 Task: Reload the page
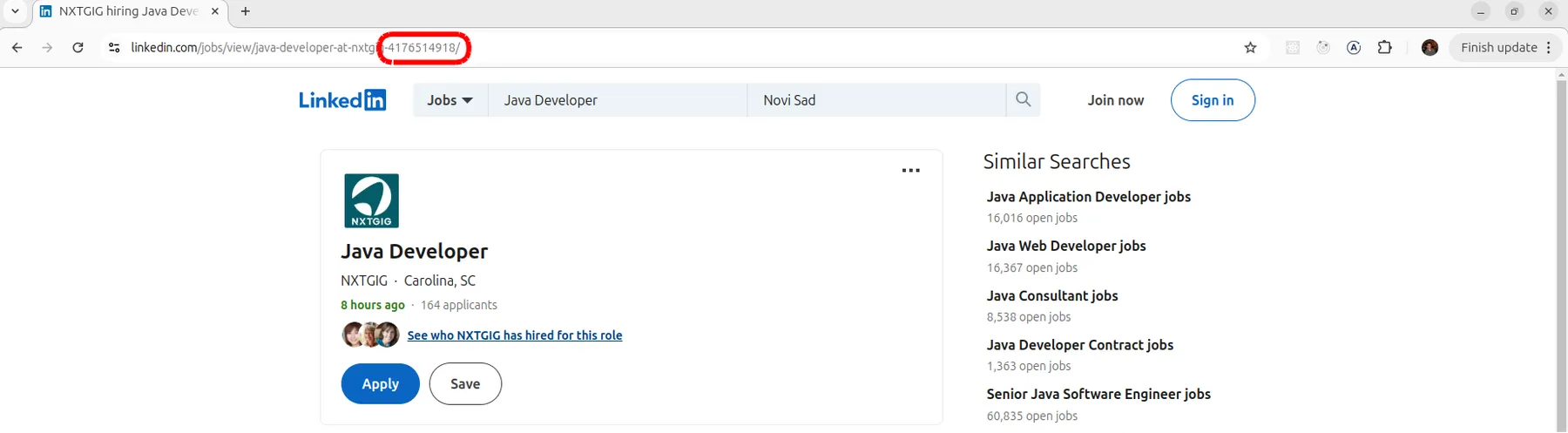click(78, 48)
